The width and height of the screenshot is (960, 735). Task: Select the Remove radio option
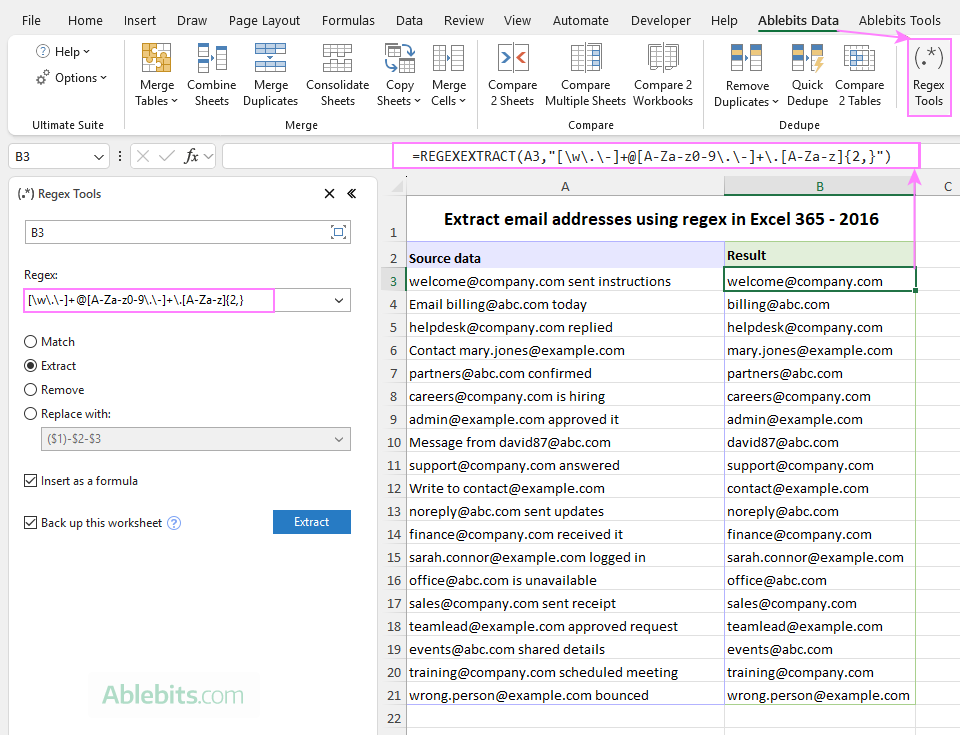point(31,390)
